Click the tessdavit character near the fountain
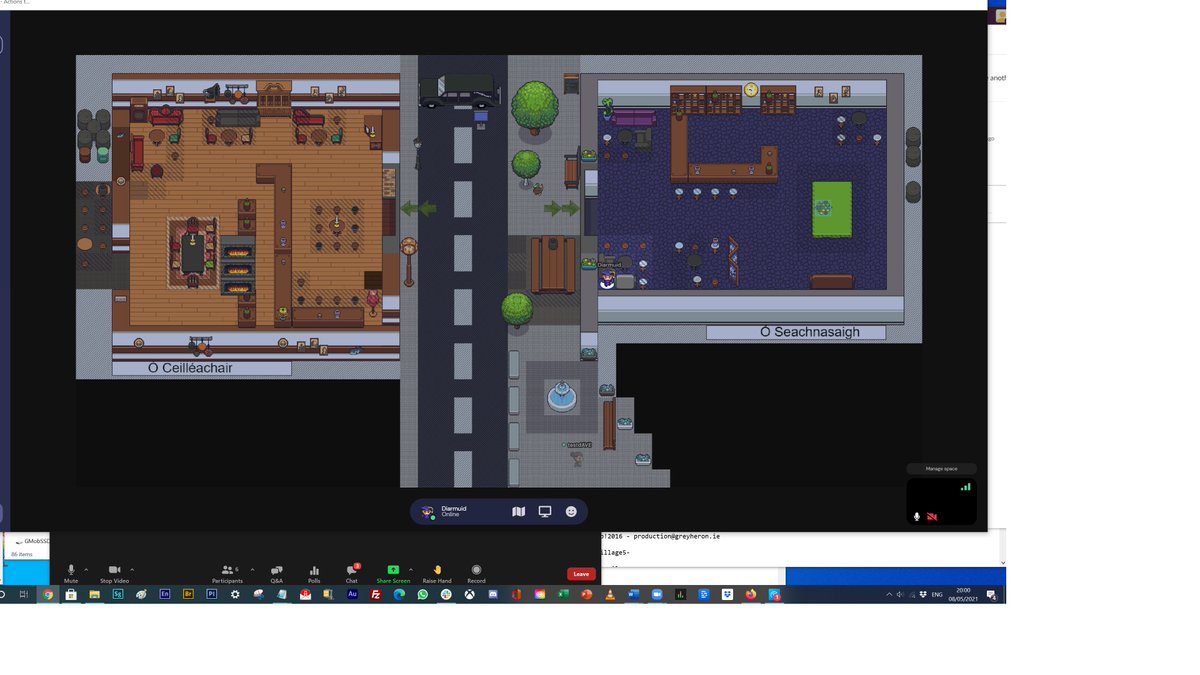 pyautogui.click(x=577, y=459)
